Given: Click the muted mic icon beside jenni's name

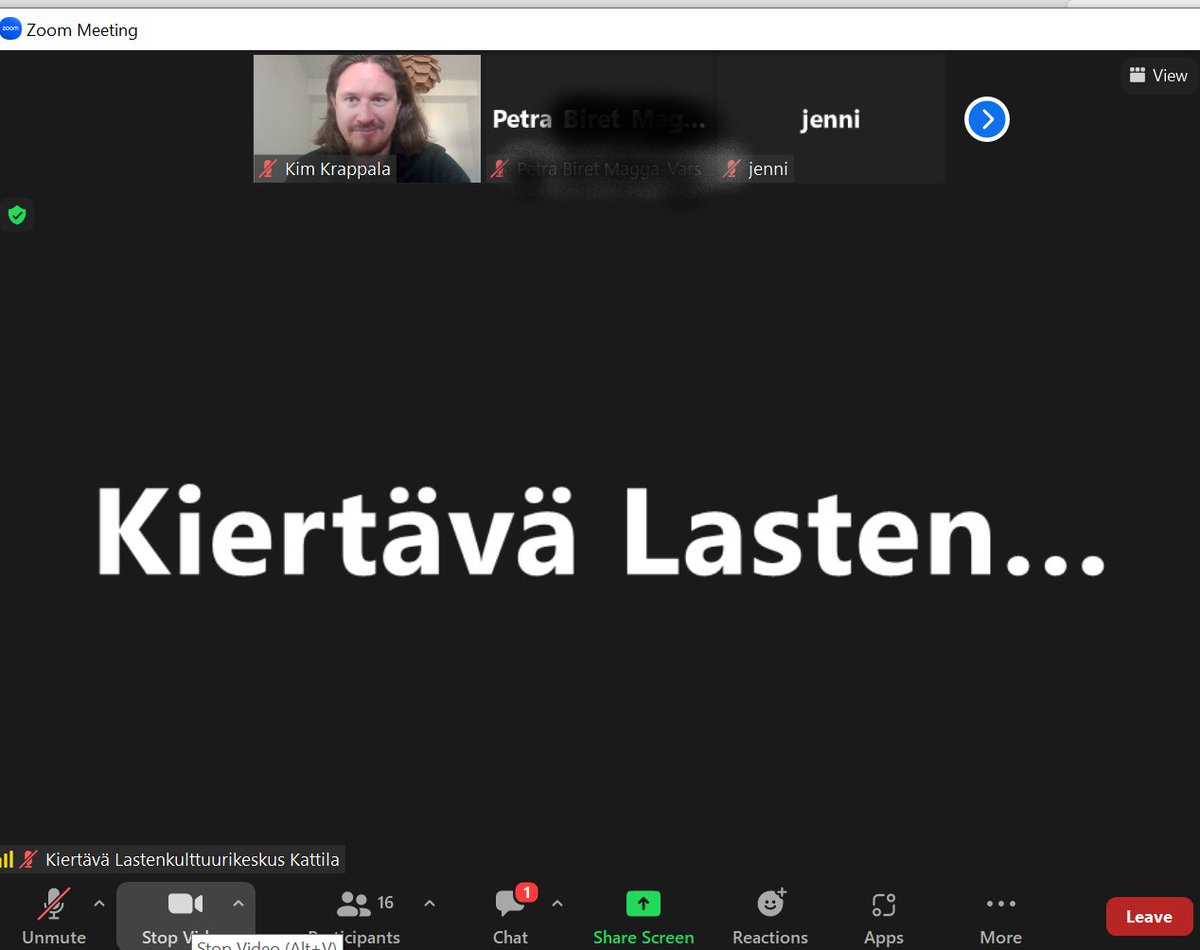Looking at the screenshot, I should point(732,169).
